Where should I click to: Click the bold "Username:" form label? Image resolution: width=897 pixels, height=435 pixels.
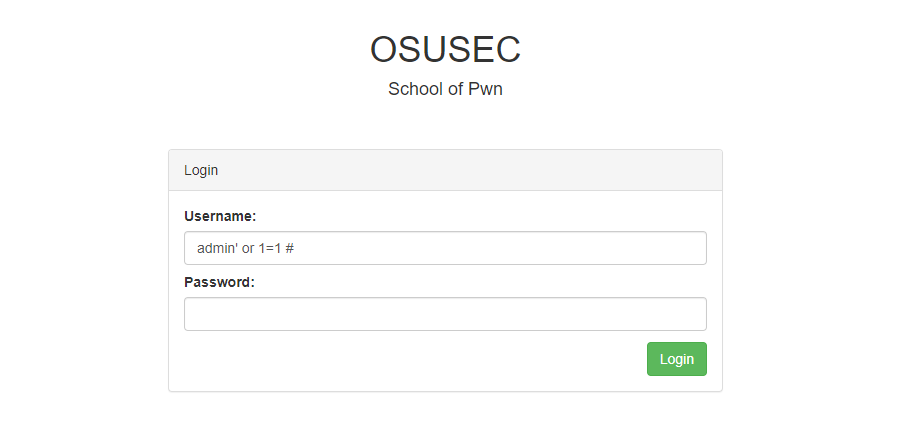[220, 216]
